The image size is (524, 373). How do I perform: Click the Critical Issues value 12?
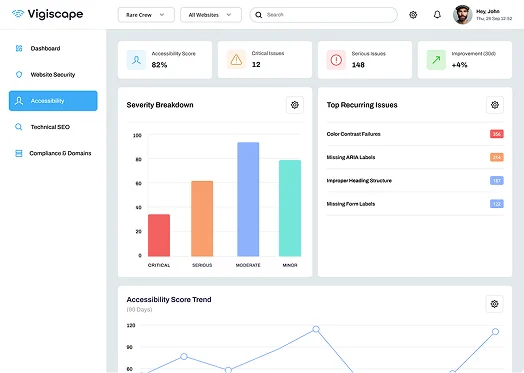point(256,65)
